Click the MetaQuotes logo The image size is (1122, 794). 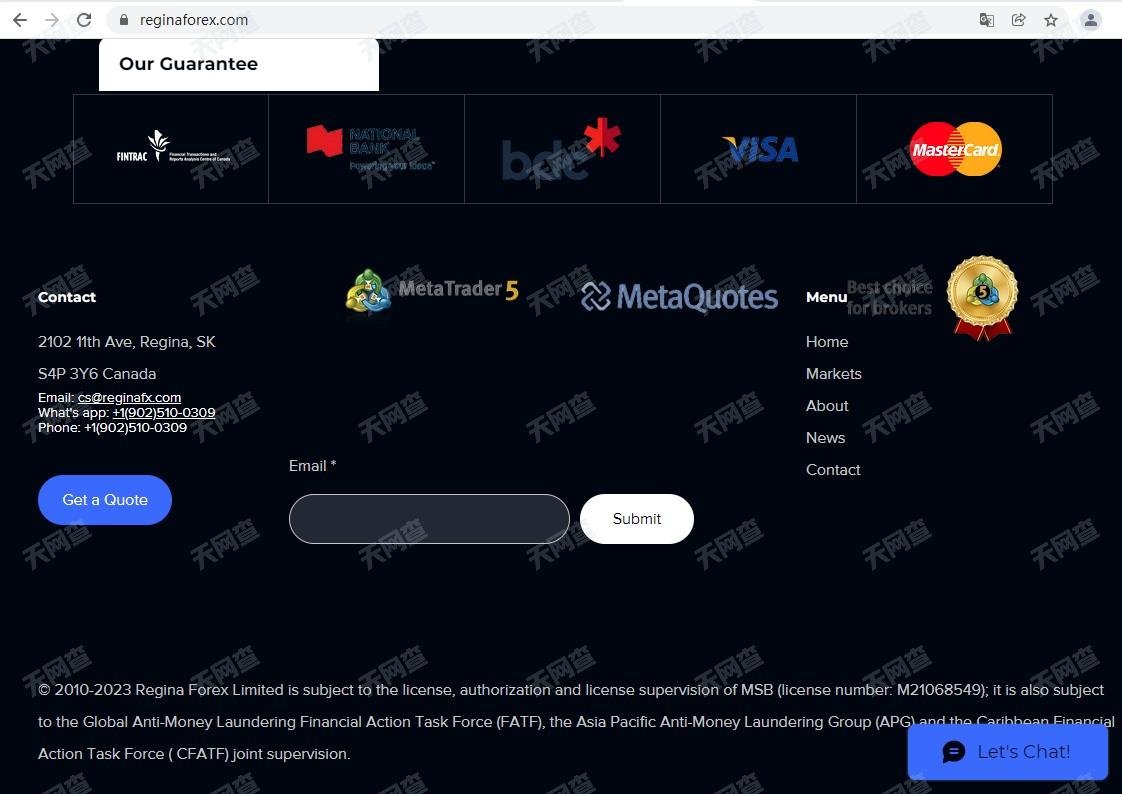tap(679, 296)
